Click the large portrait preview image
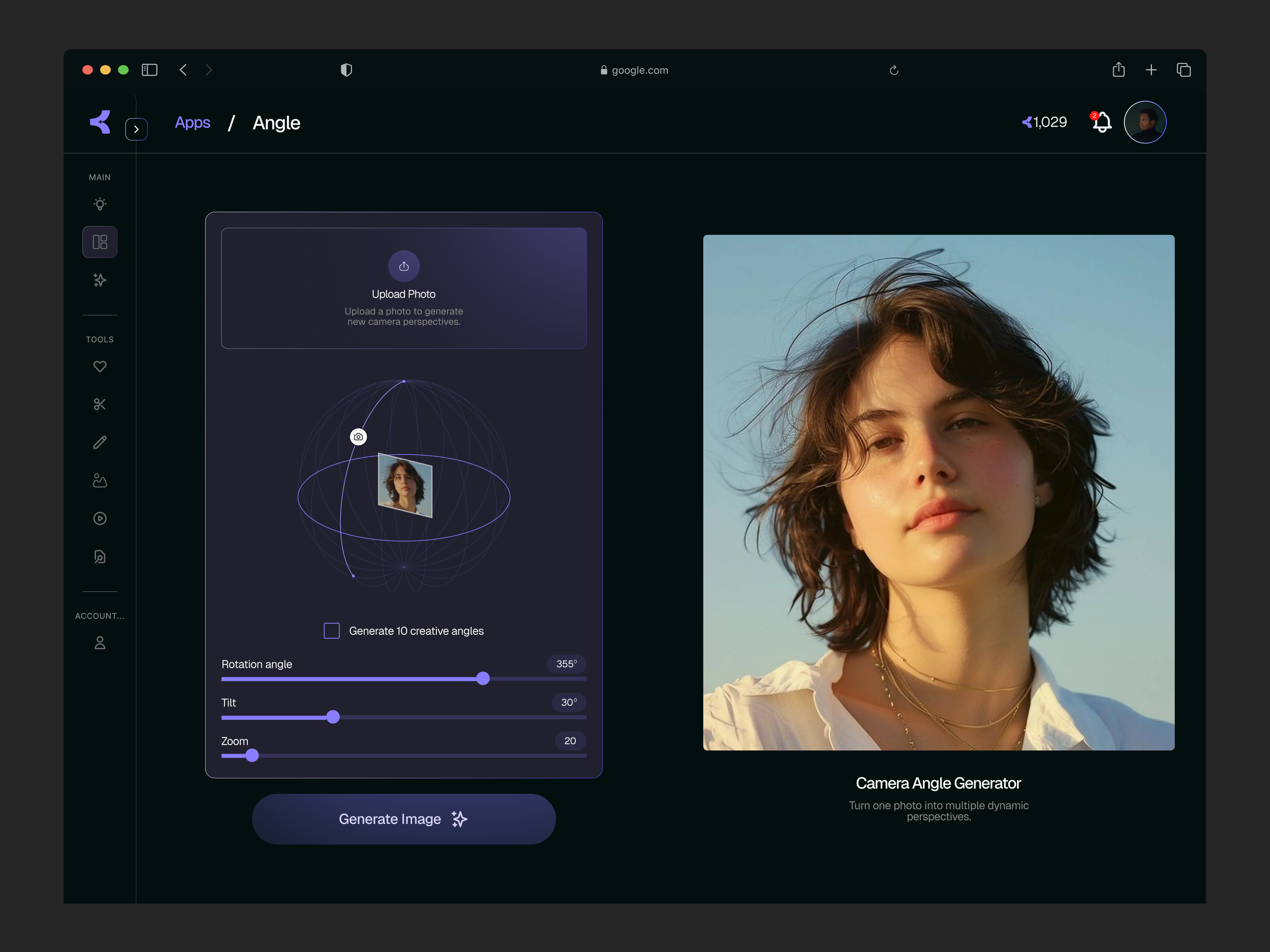This screenshot has width=1270, height=952. click(939, 492)
